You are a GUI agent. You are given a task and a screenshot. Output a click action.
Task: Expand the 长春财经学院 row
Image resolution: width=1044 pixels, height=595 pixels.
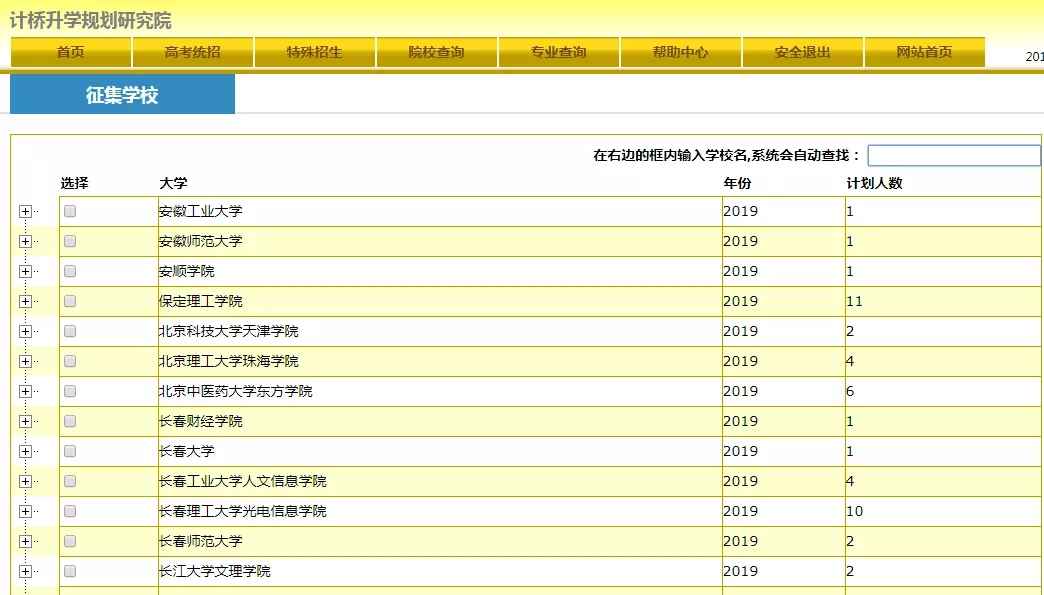[25, 421]
